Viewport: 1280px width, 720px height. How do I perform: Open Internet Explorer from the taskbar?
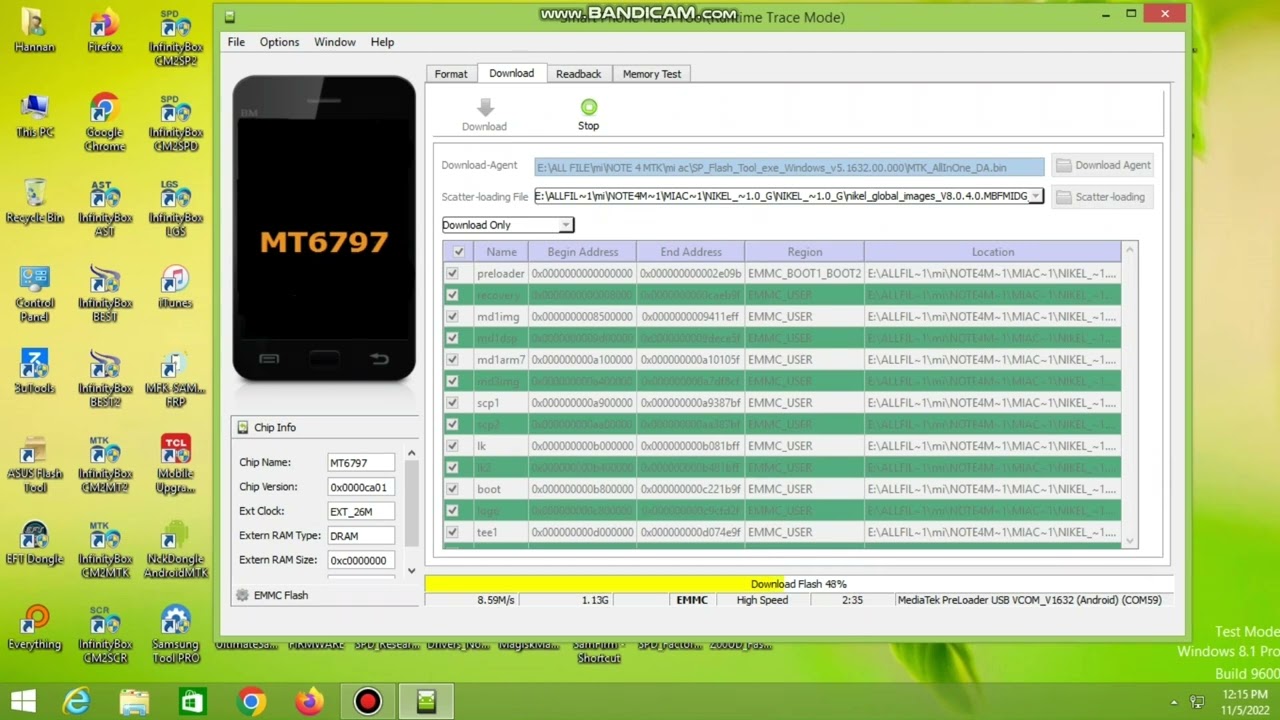77,701
